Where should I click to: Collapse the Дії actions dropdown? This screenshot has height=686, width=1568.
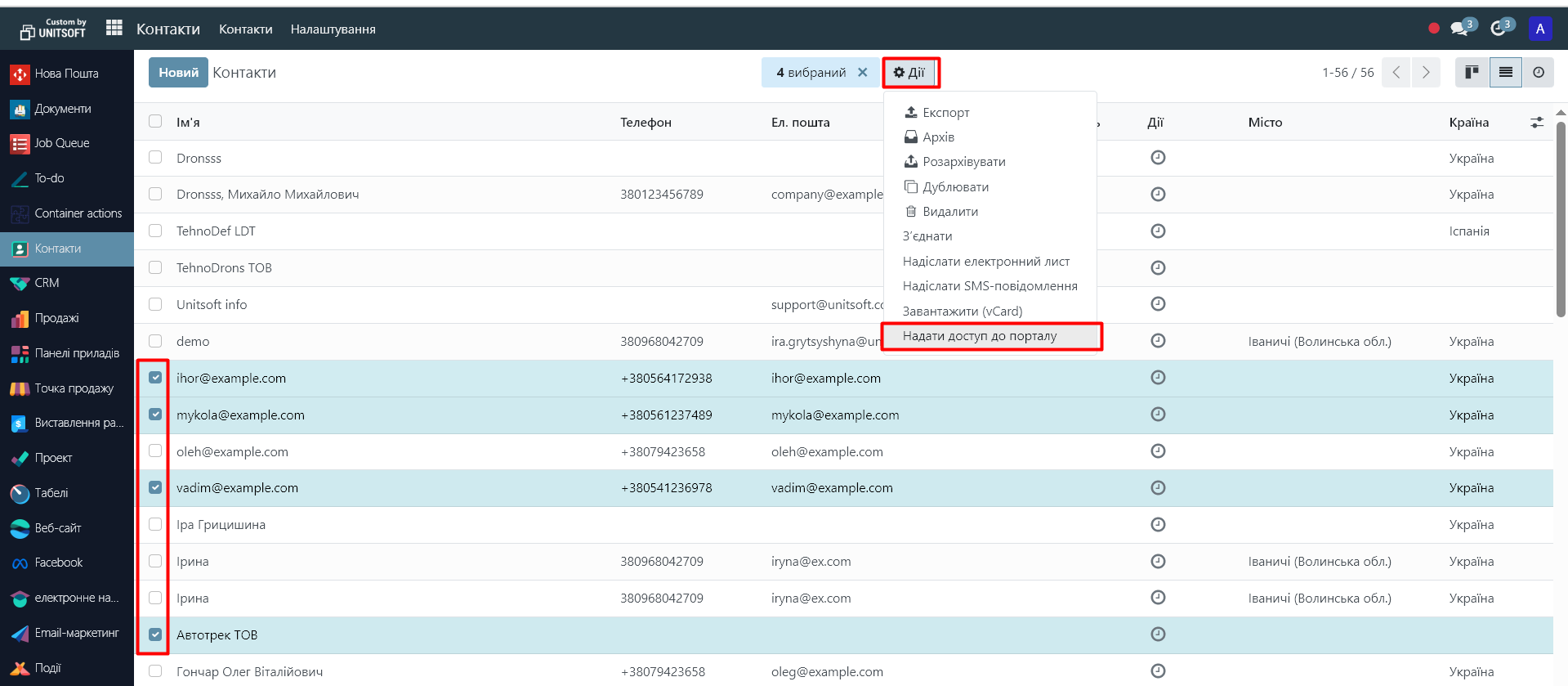[x=909, y=73]
